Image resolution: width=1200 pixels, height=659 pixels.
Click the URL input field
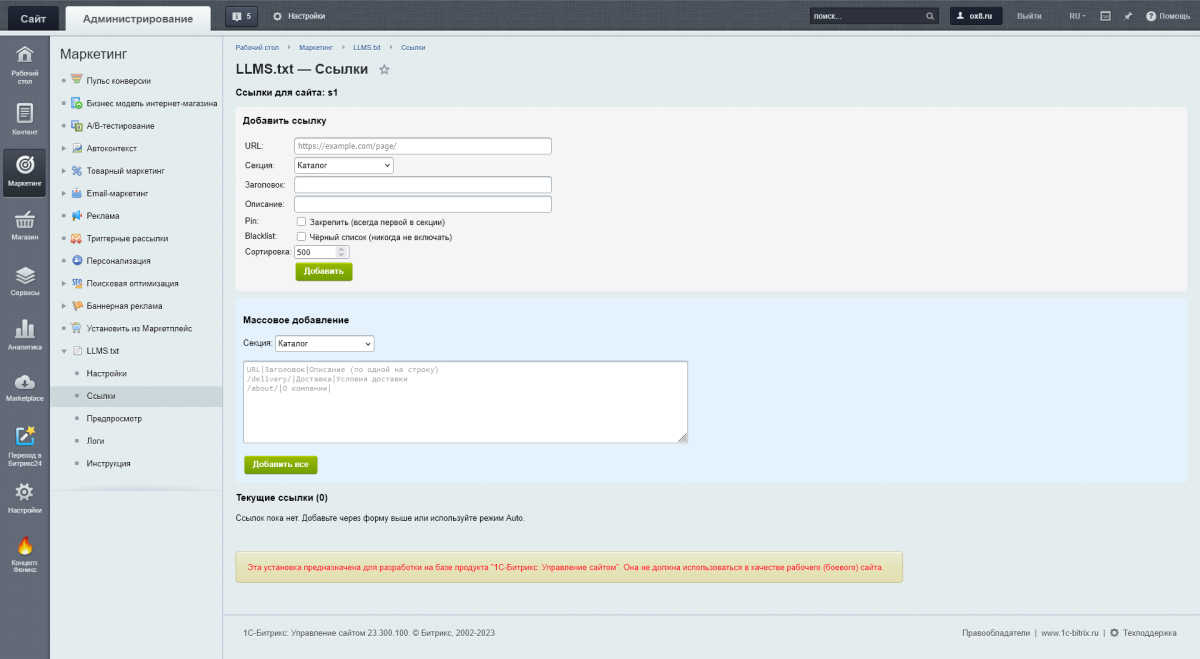(x=422, y=146)
